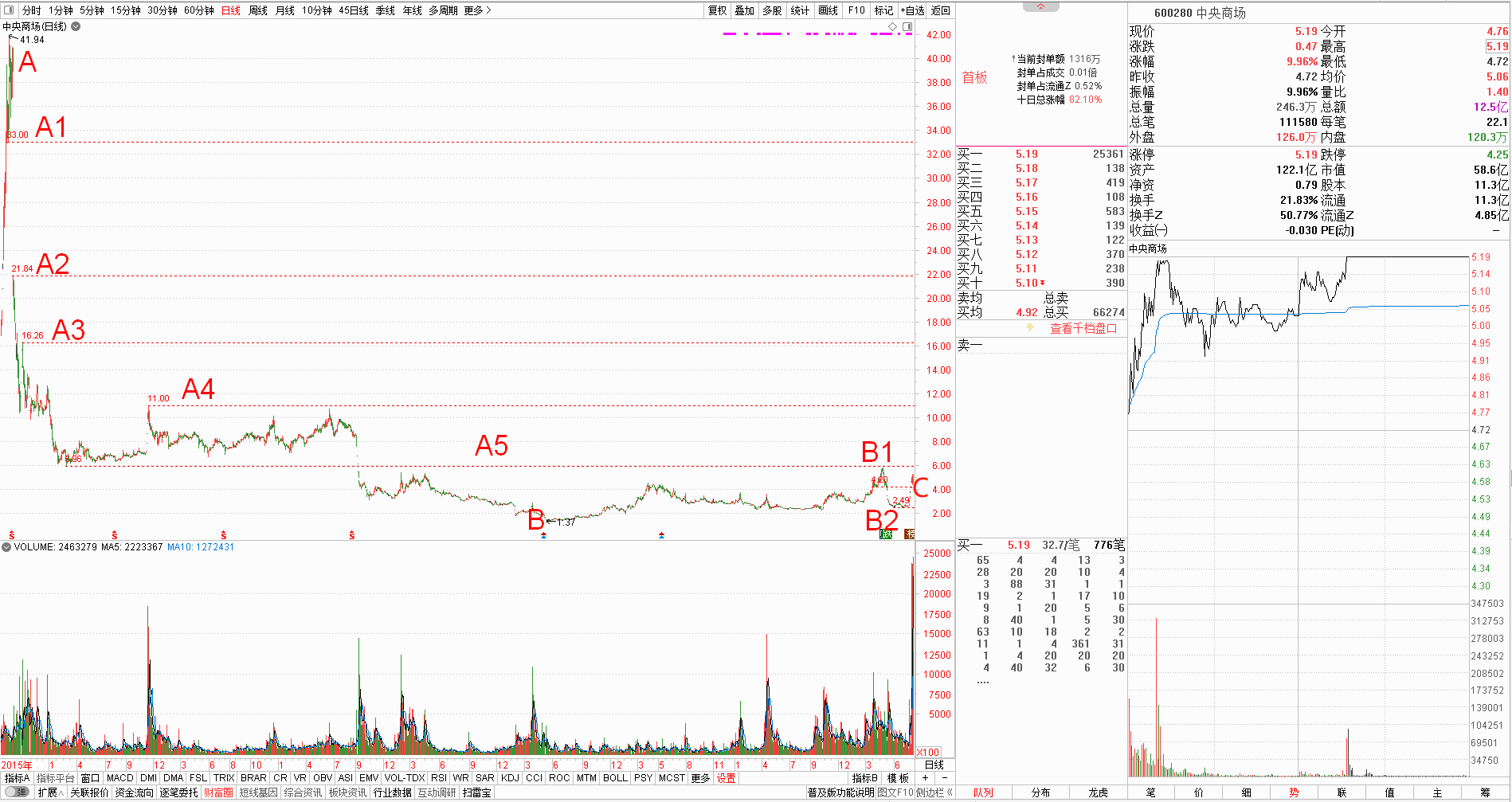Viewport: 1512px width, 802px height.
Task: Select the 笔 tab under the intraday chart
Action: pyautogui.click(x=1150, y=792)
